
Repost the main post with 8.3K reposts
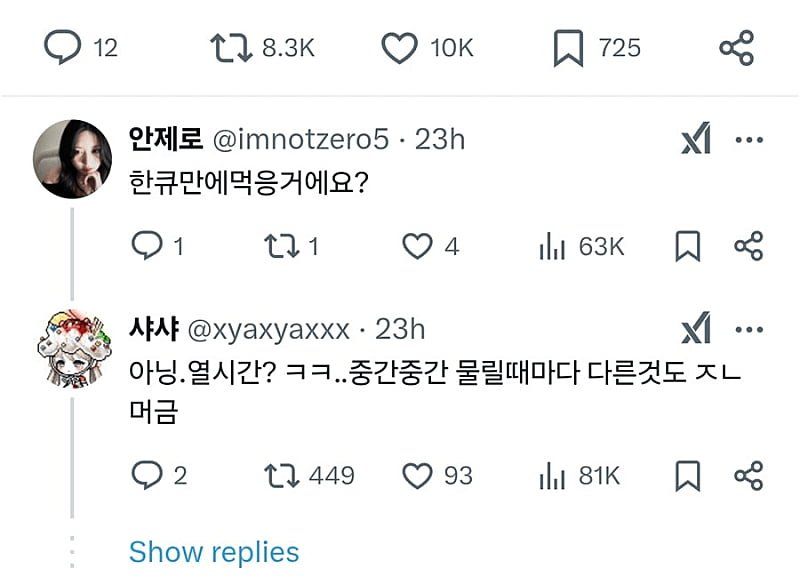pyautogui.click(x=229, y=48)
